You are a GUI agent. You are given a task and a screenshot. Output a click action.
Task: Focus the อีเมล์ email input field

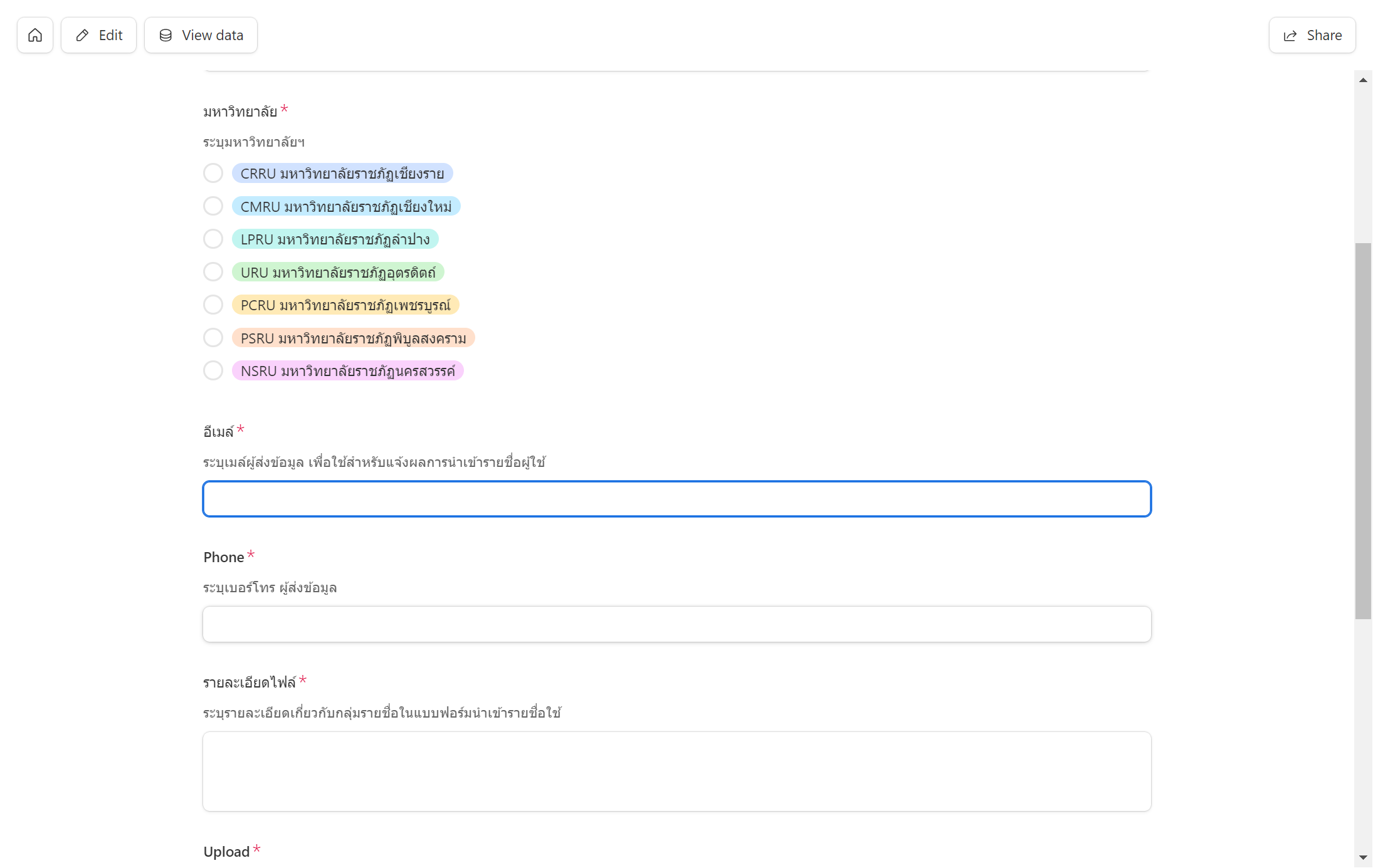tap(677, 499)
